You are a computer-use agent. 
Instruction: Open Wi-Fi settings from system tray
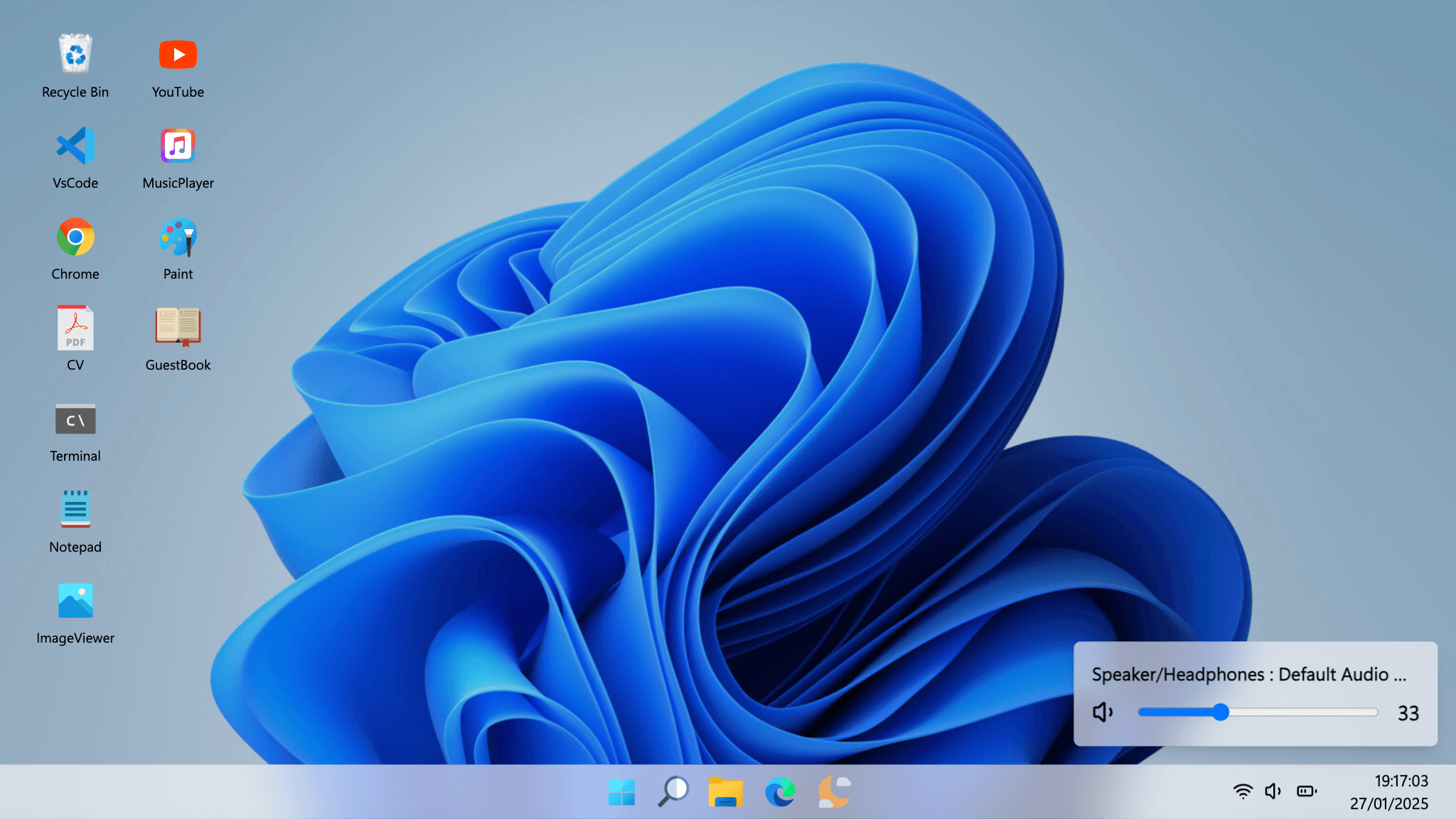pos(1243,791)
